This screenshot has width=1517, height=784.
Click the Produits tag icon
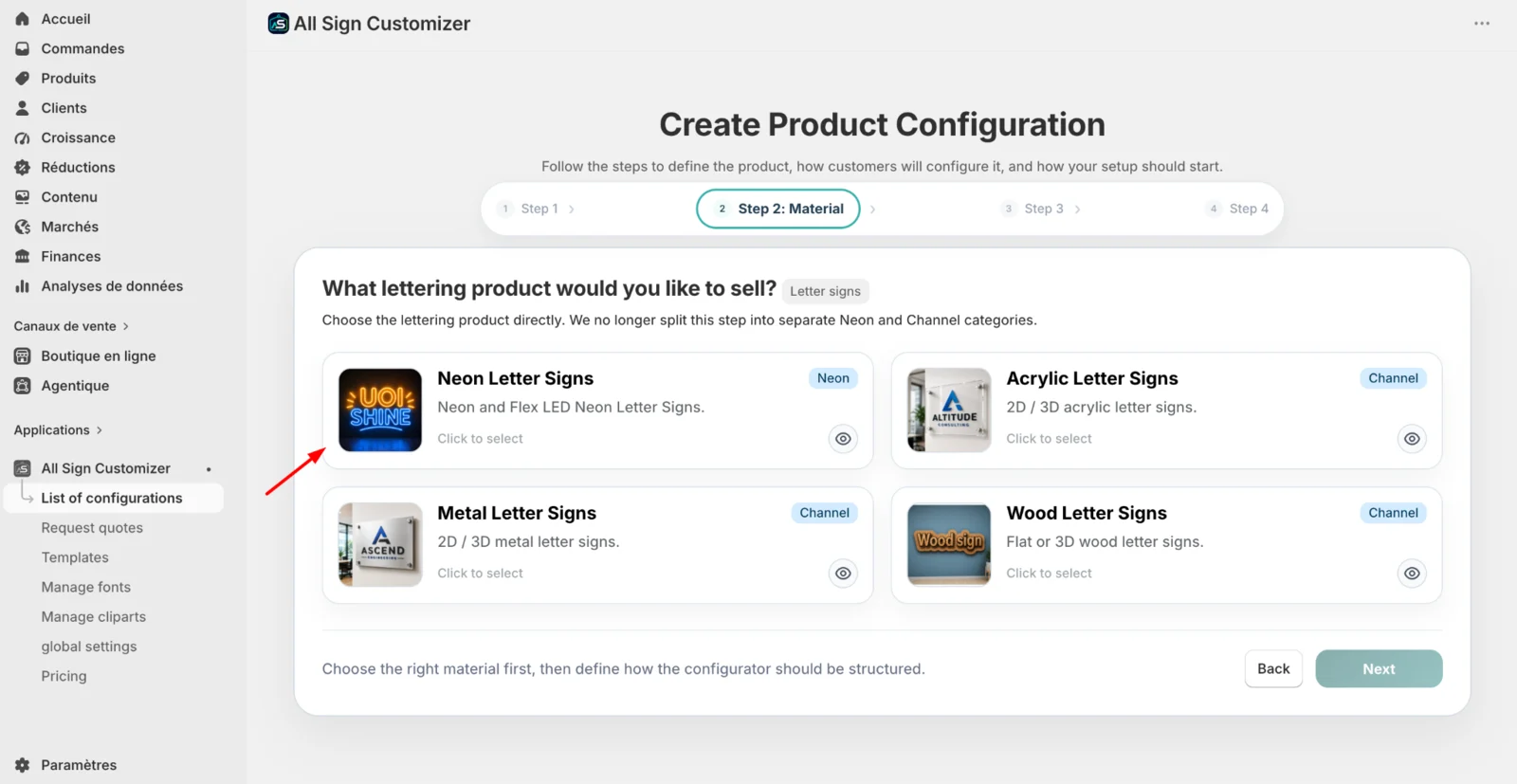tap(23, 78)
